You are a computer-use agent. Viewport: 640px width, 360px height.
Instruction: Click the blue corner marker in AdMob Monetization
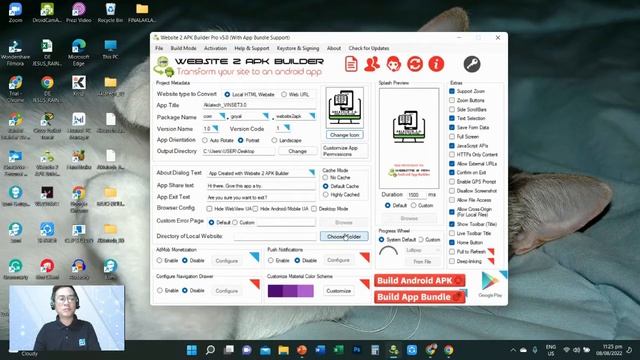pyautogui.click(x=255, y=256)
